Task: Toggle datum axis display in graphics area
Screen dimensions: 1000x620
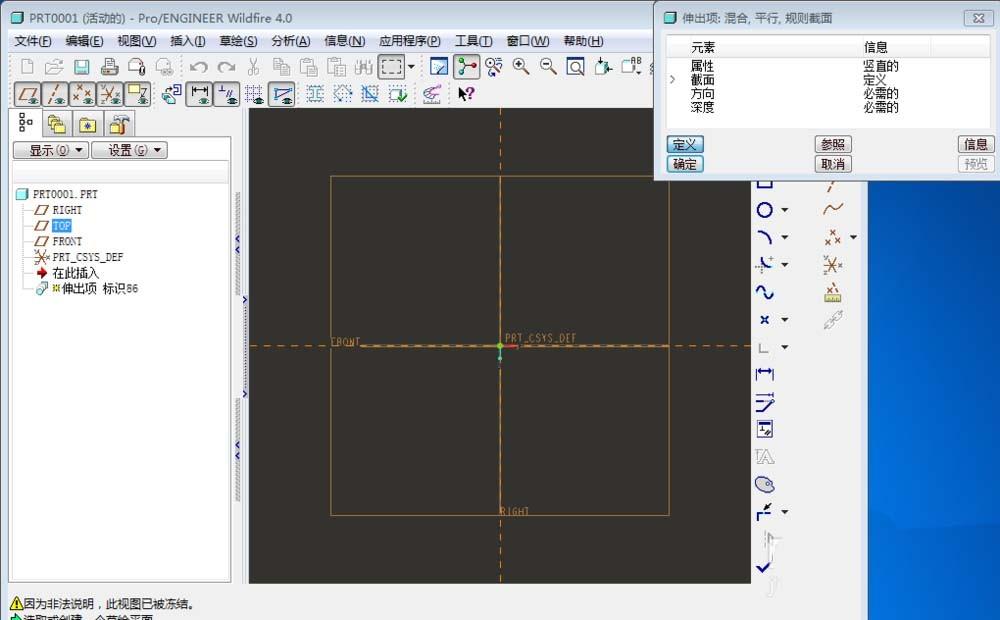Action: (55, 92)
